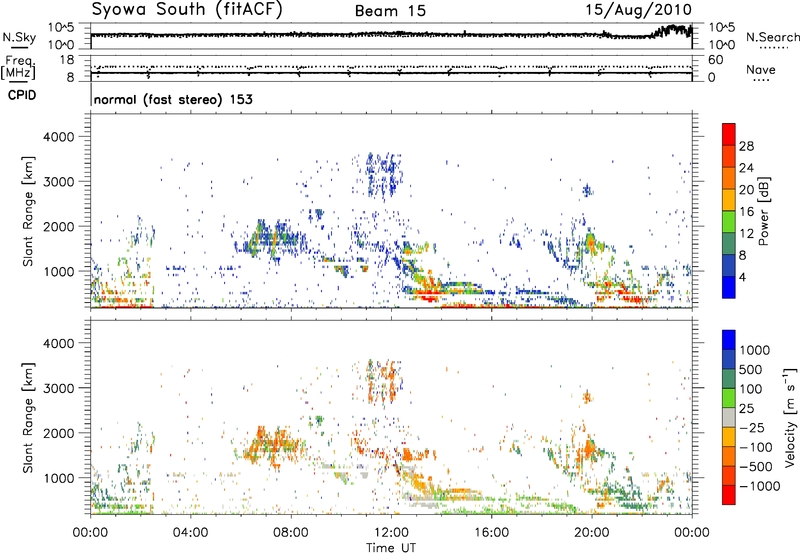This screenshot has width=800, height=554.
Task: Click the red top of power colorbar
Action: tap(729, 134)
